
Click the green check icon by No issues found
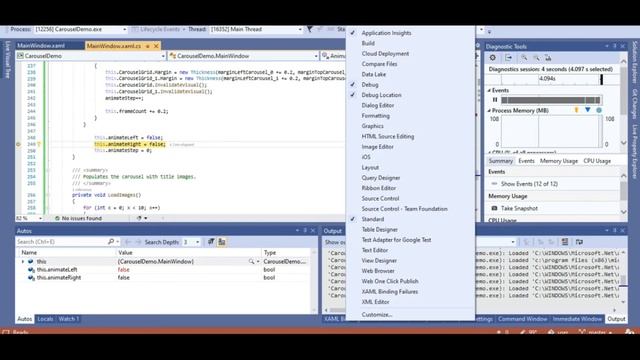click(58, 218)
